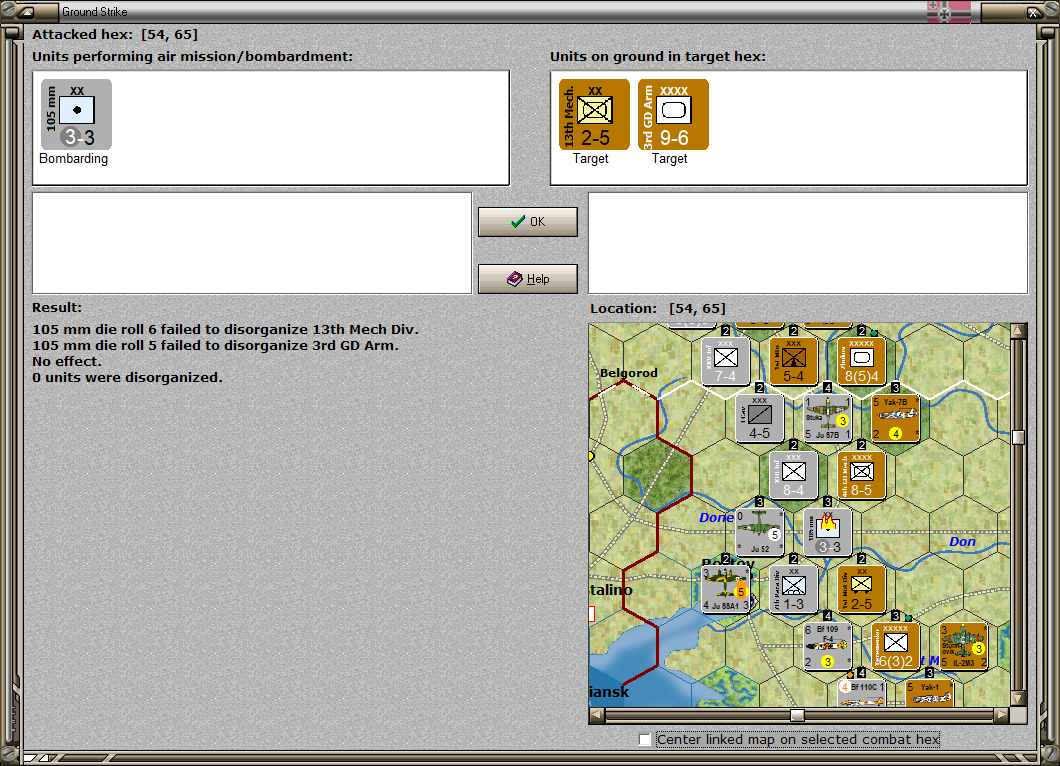Click the blue 'Don' river label on map
1060x766 pixels.
962,542
